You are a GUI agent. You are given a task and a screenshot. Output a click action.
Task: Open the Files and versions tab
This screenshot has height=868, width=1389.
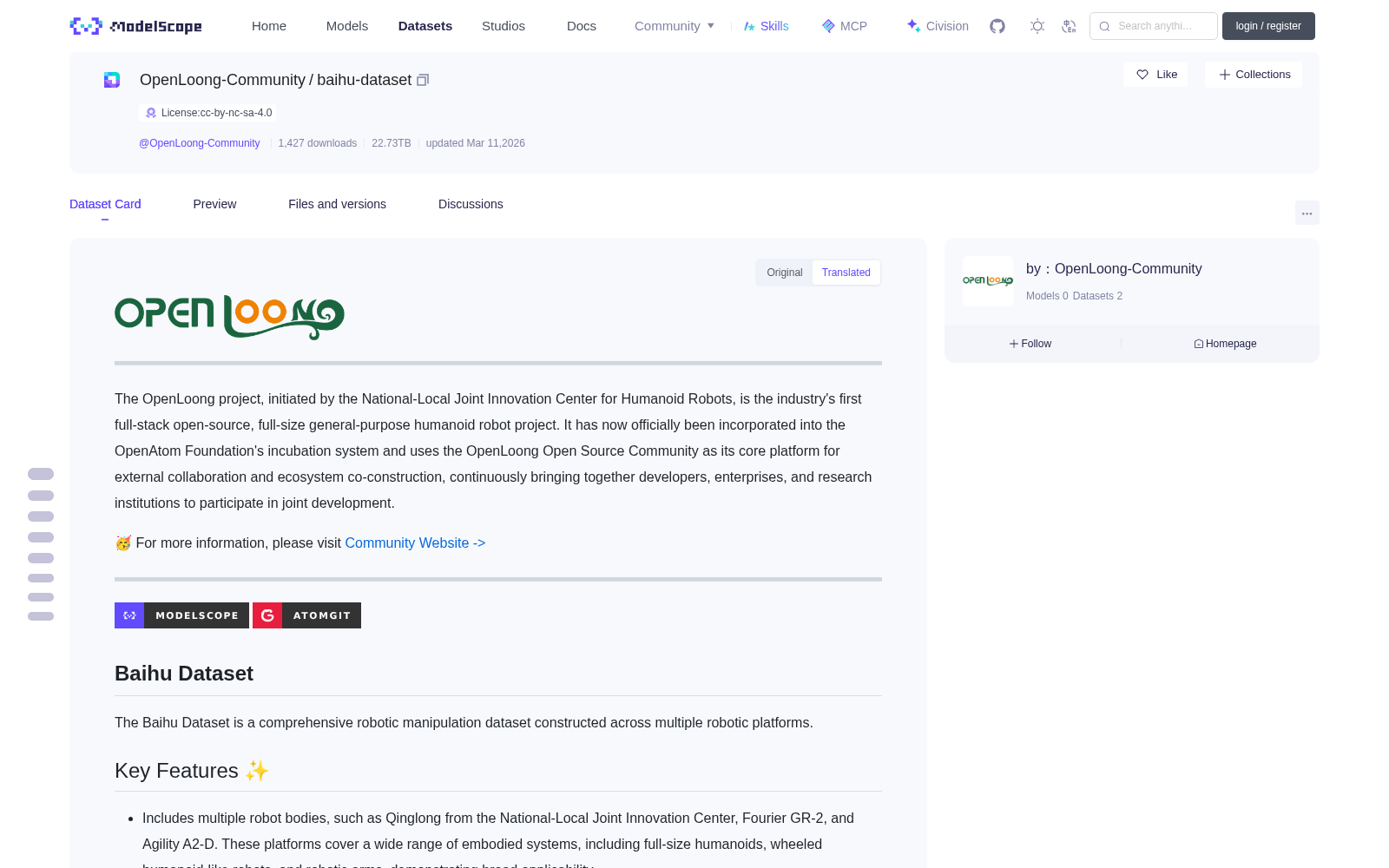[x=337, y=204]
